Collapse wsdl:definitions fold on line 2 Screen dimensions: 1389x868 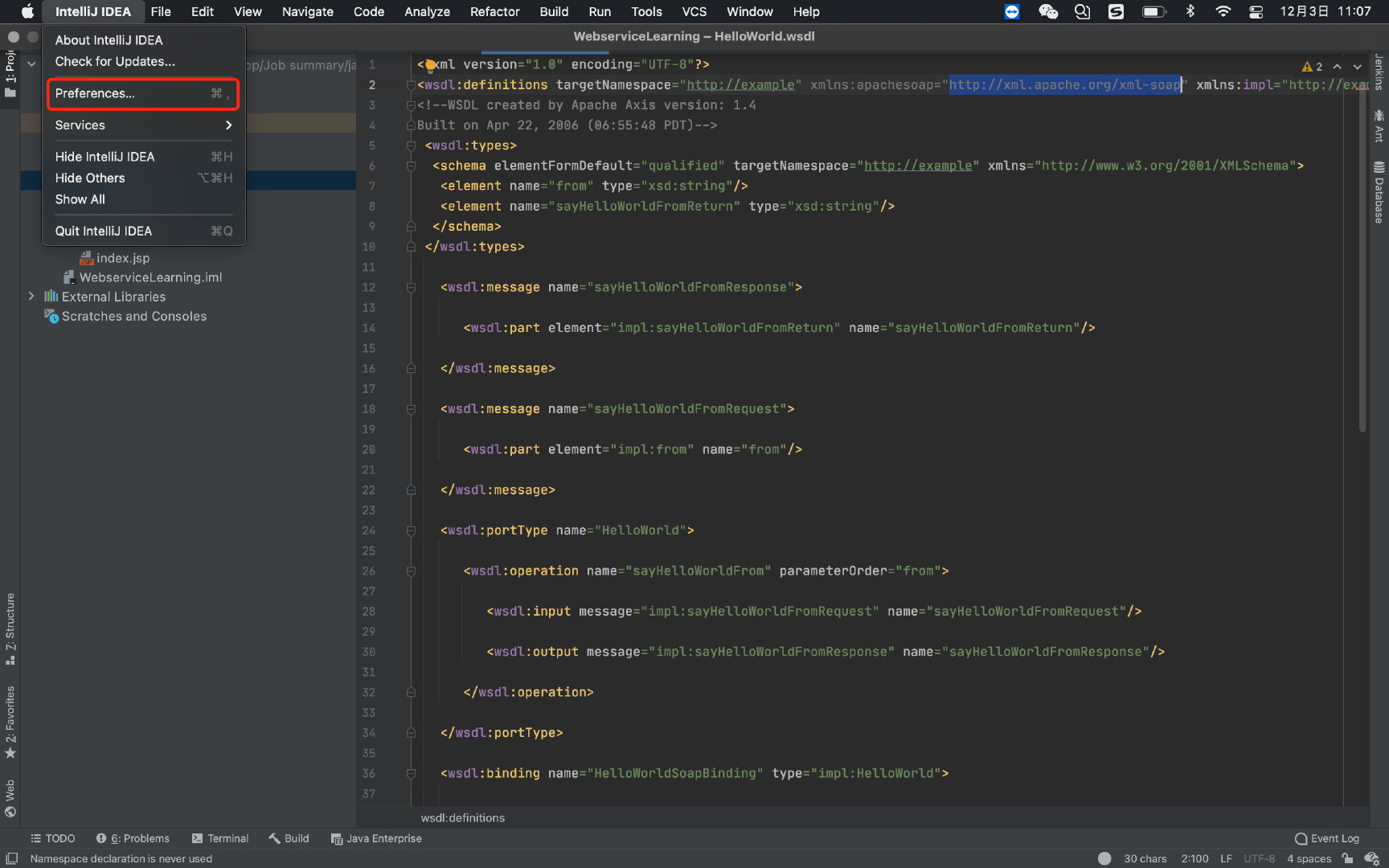pos(411,85)
